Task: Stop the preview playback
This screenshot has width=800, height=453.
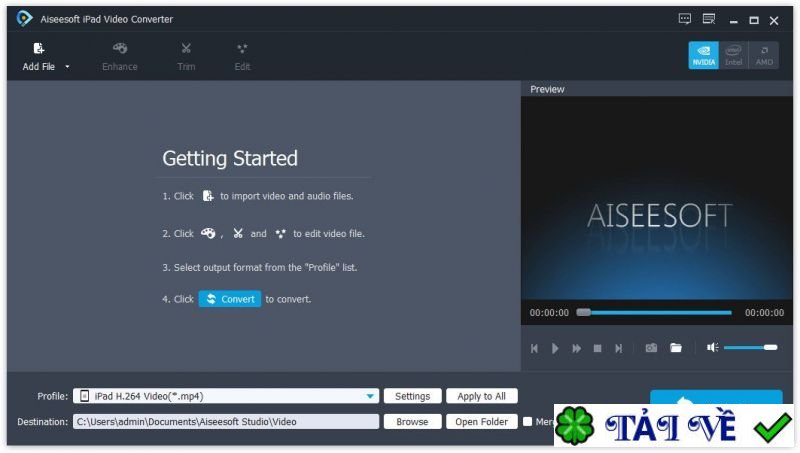Action: [597, 348]
